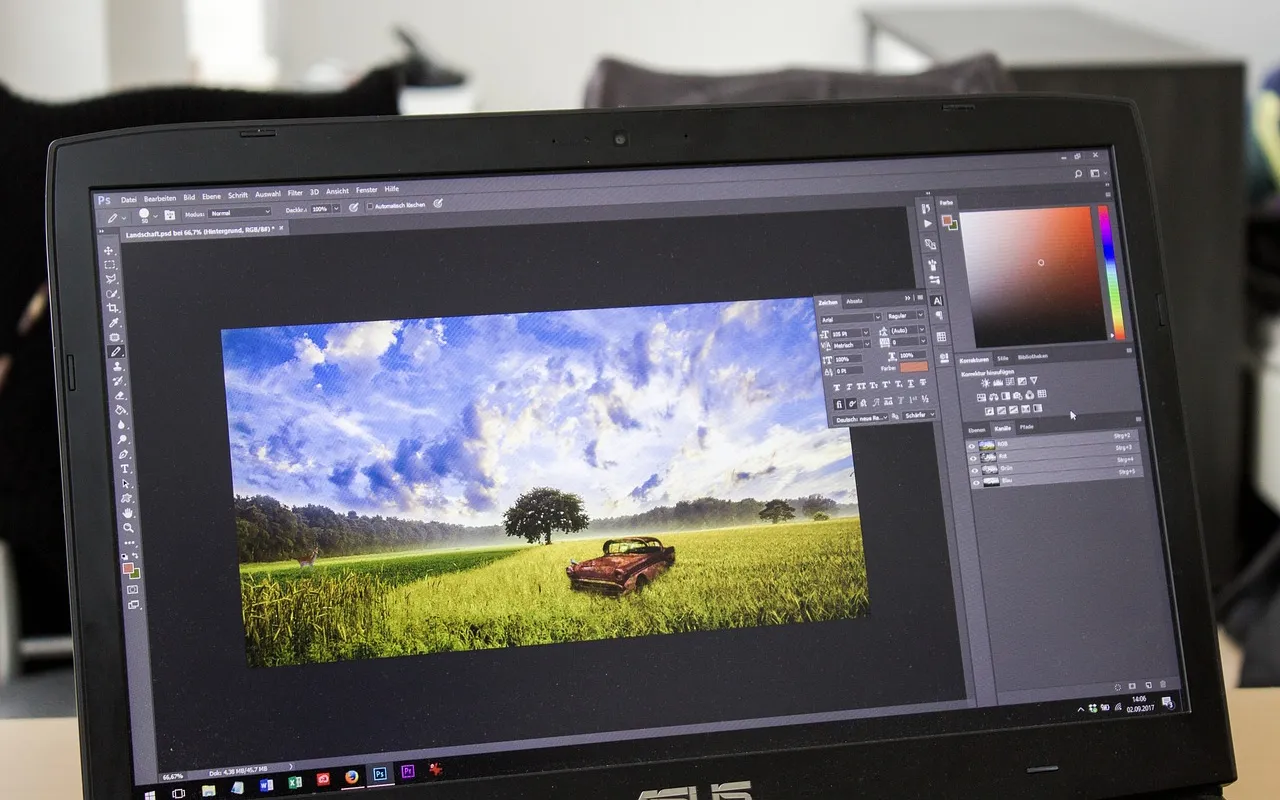Open the Filter menu
Image resolution: width=1280 pixels, height=800 pixels.
[295, 193]
